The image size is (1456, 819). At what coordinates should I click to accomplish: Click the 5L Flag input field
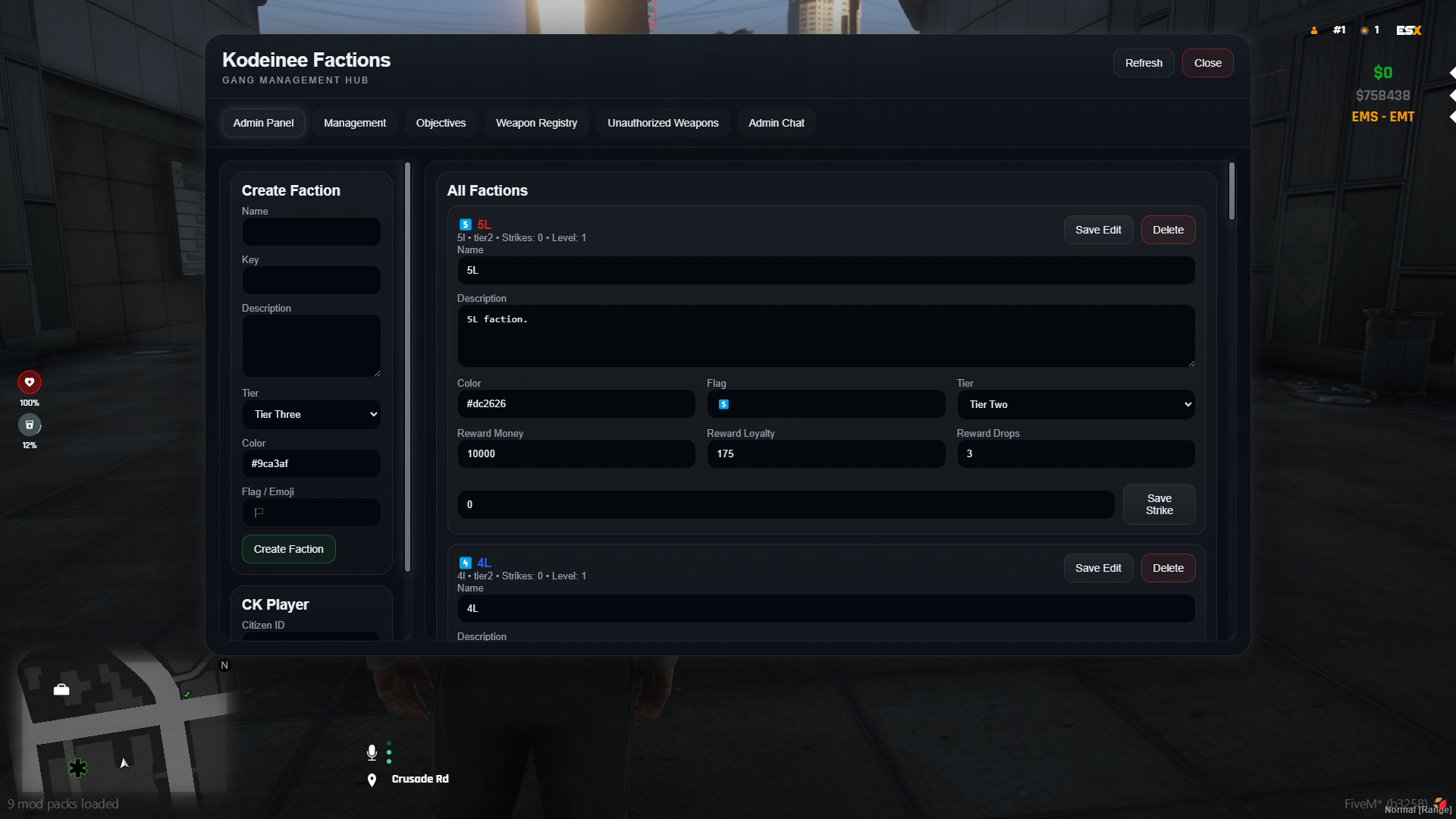pos(826,404)
